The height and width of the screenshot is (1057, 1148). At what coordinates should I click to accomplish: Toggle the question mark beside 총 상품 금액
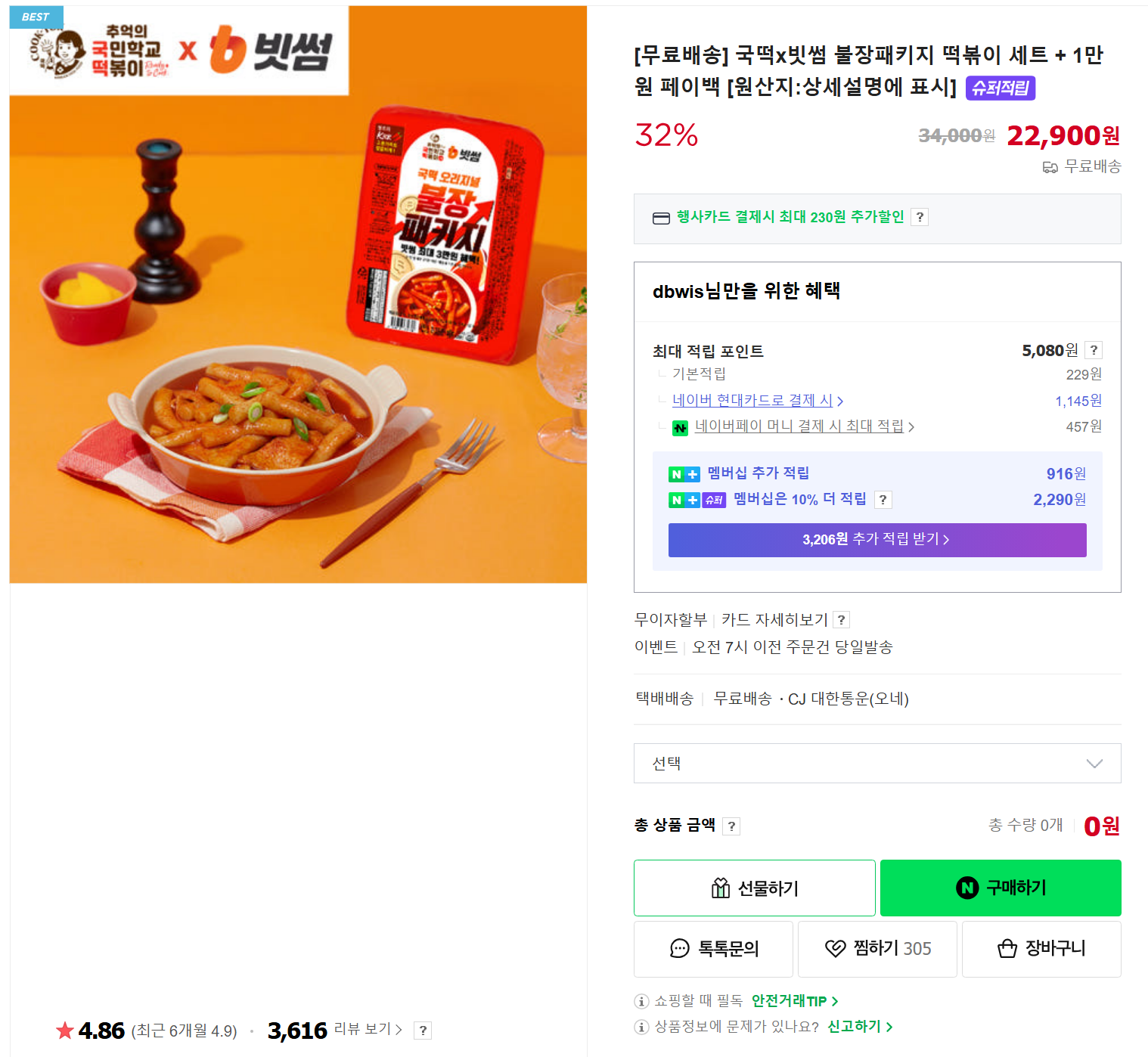731,826
